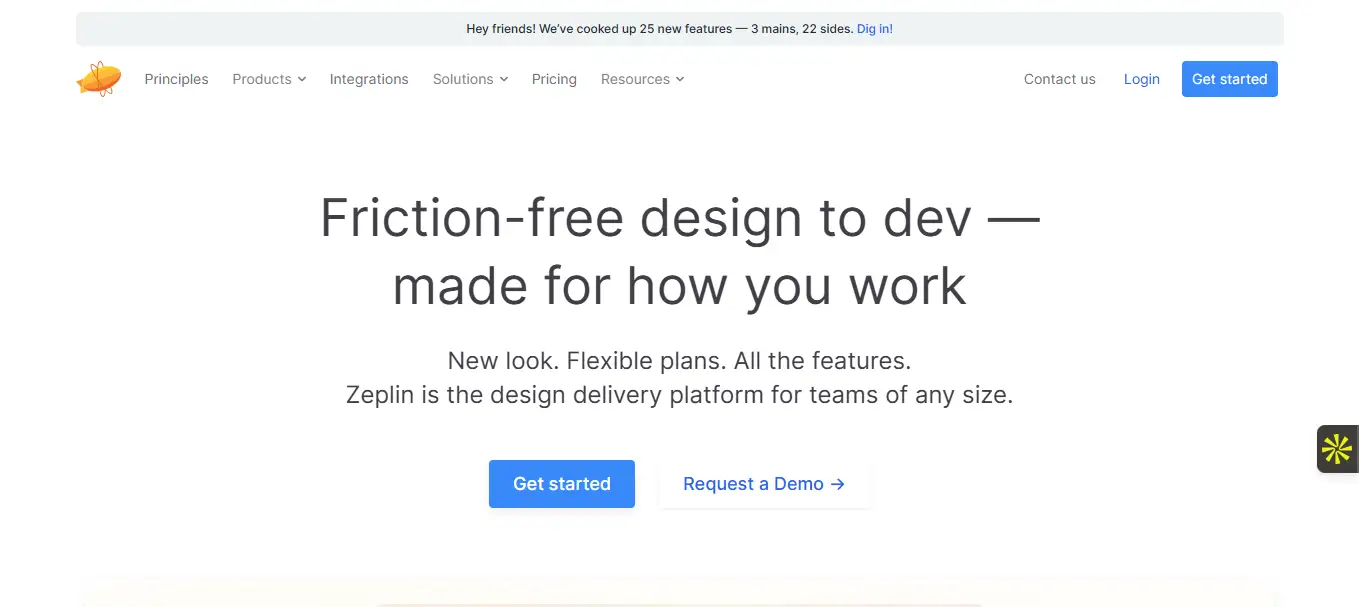Navigate to the Pricing page
The height and width of the screenshot is (607, 1359).
(x=554, y=79)
